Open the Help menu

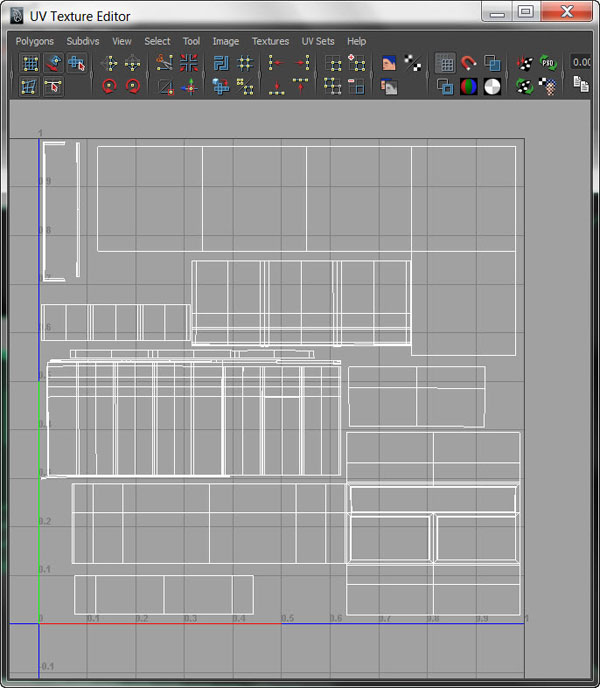click(356, 41)
